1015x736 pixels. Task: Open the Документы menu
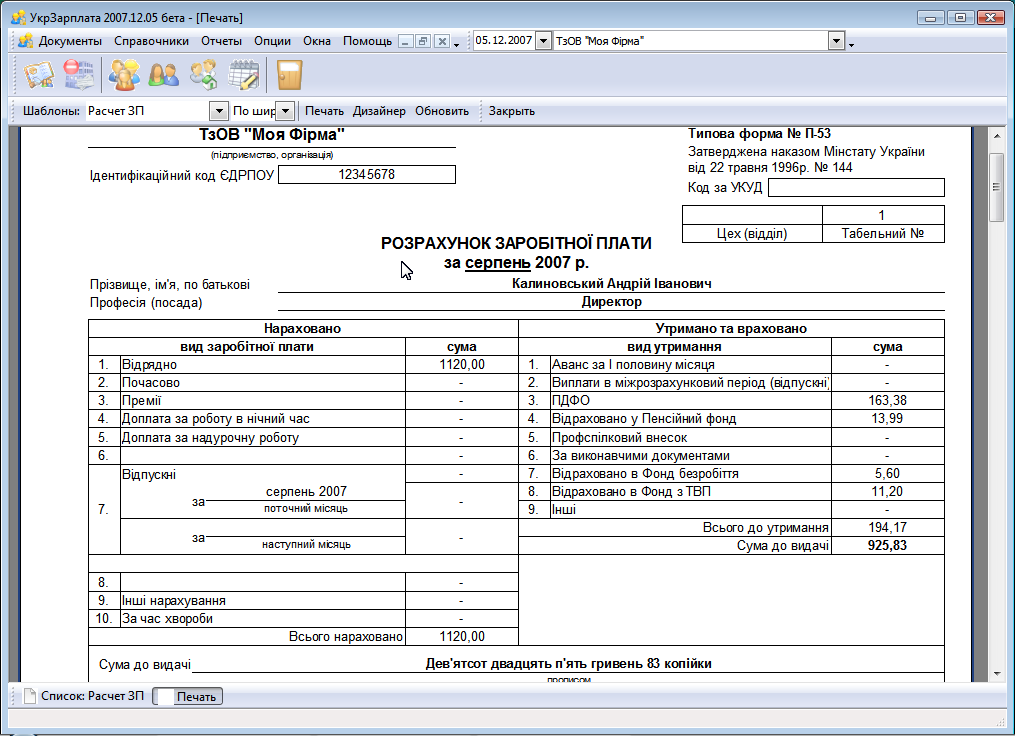pos(70,41)
